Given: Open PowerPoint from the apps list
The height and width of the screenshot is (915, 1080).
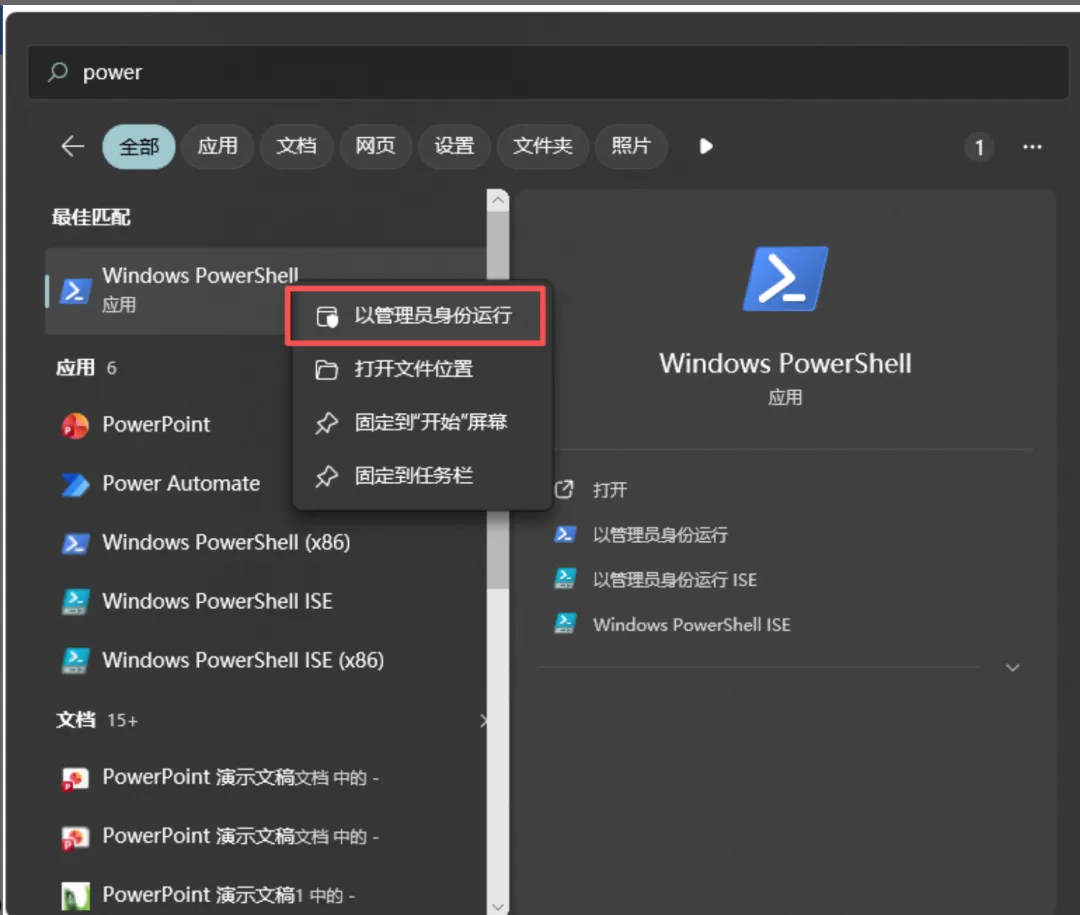Looking at the screenshot, I should [156, 424].
